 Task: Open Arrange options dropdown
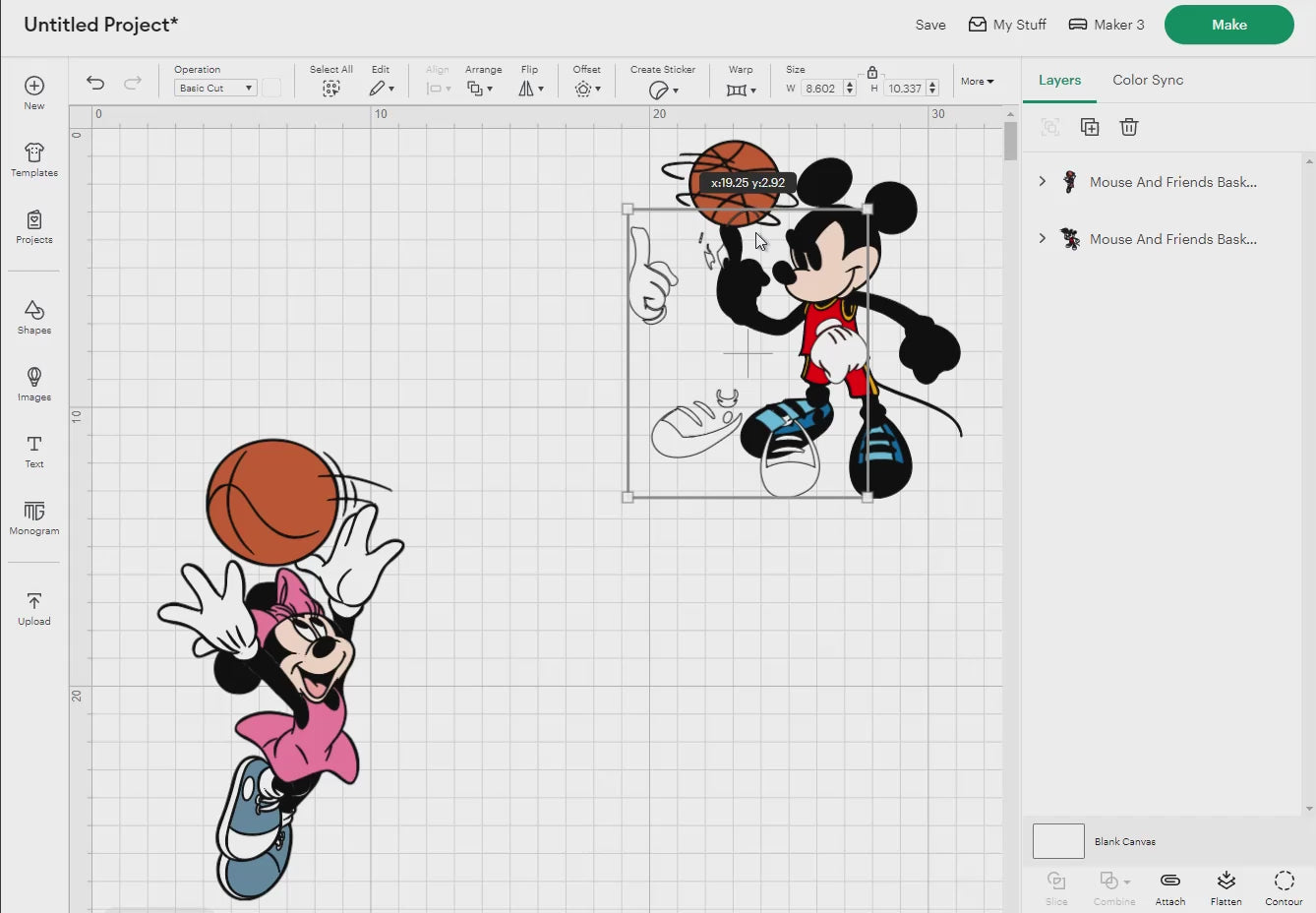(x=481, y=89)
